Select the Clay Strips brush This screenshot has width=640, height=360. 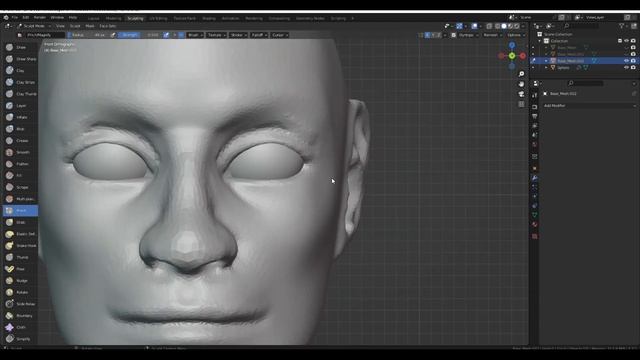[20, 82]
